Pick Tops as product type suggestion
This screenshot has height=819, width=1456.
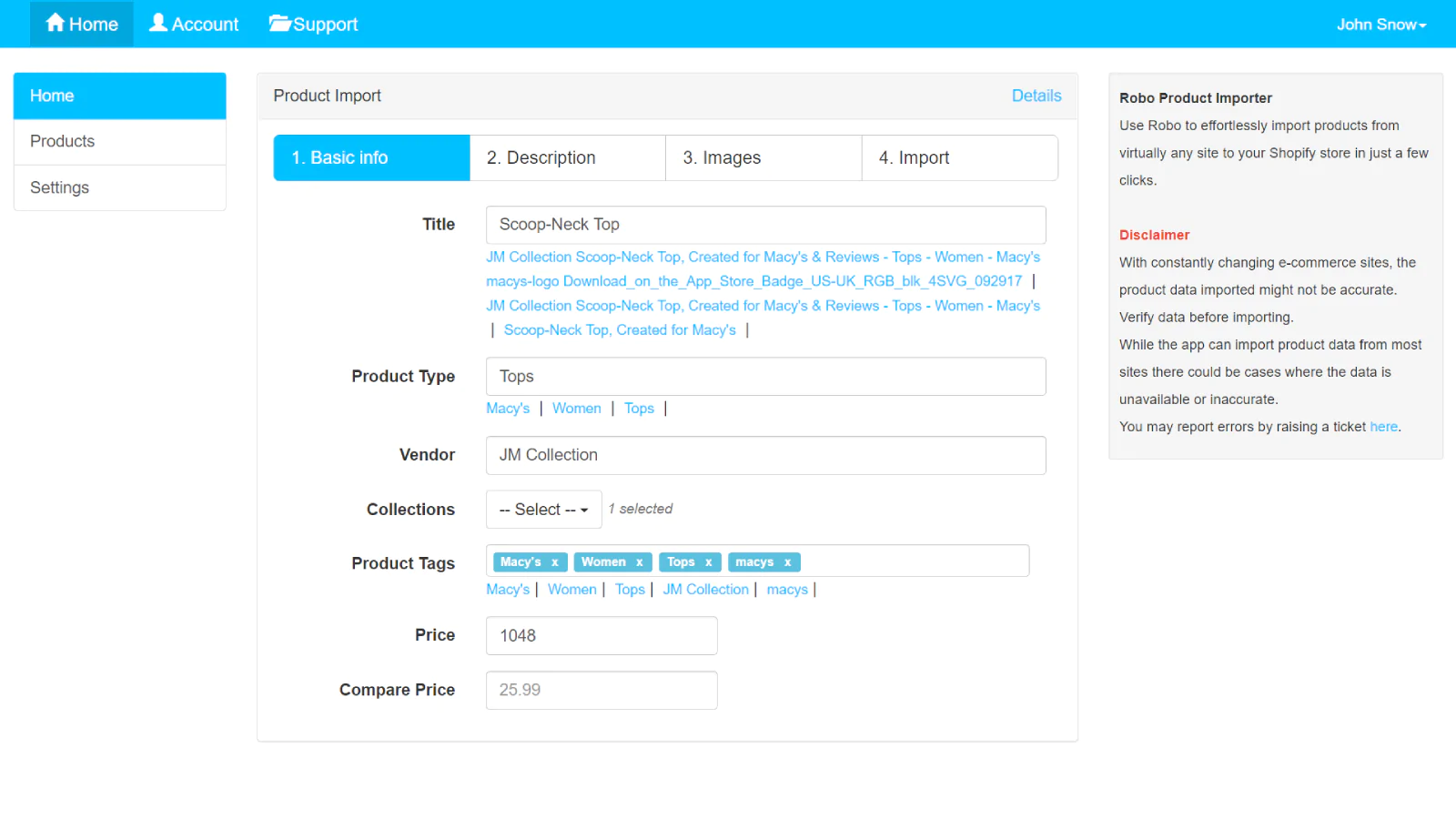(639, 409)
